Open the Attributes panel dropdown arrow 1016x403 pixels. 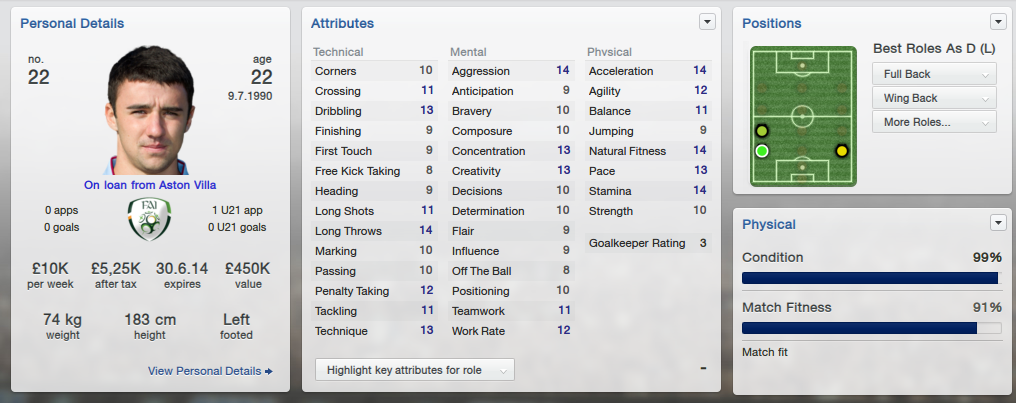coord(707,21)
